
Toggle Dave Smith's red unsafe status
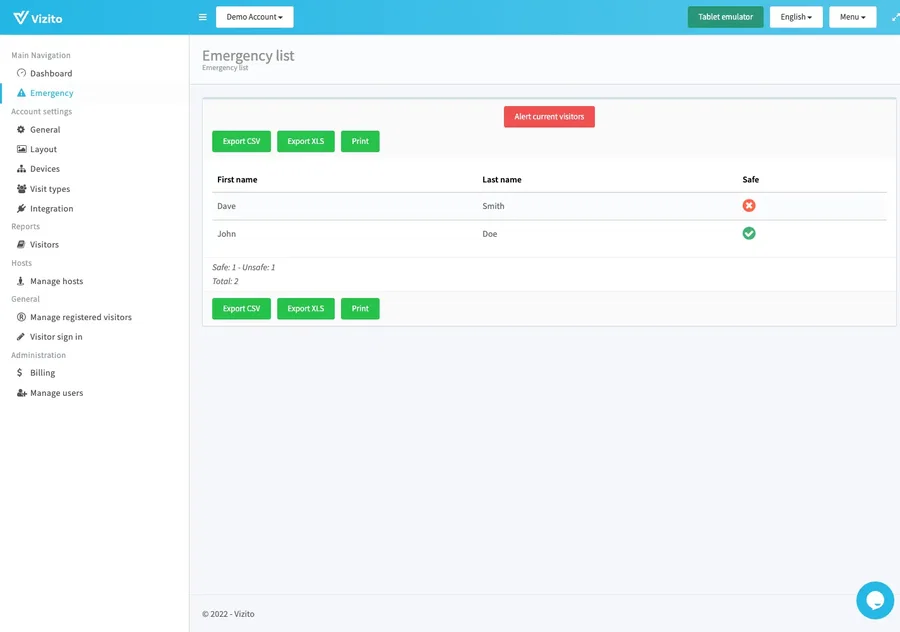749,206
